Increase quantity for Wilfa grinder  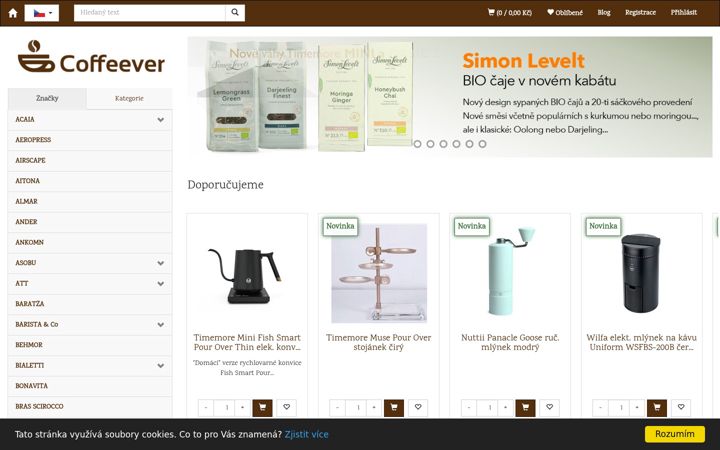click(x=637, y=408)
